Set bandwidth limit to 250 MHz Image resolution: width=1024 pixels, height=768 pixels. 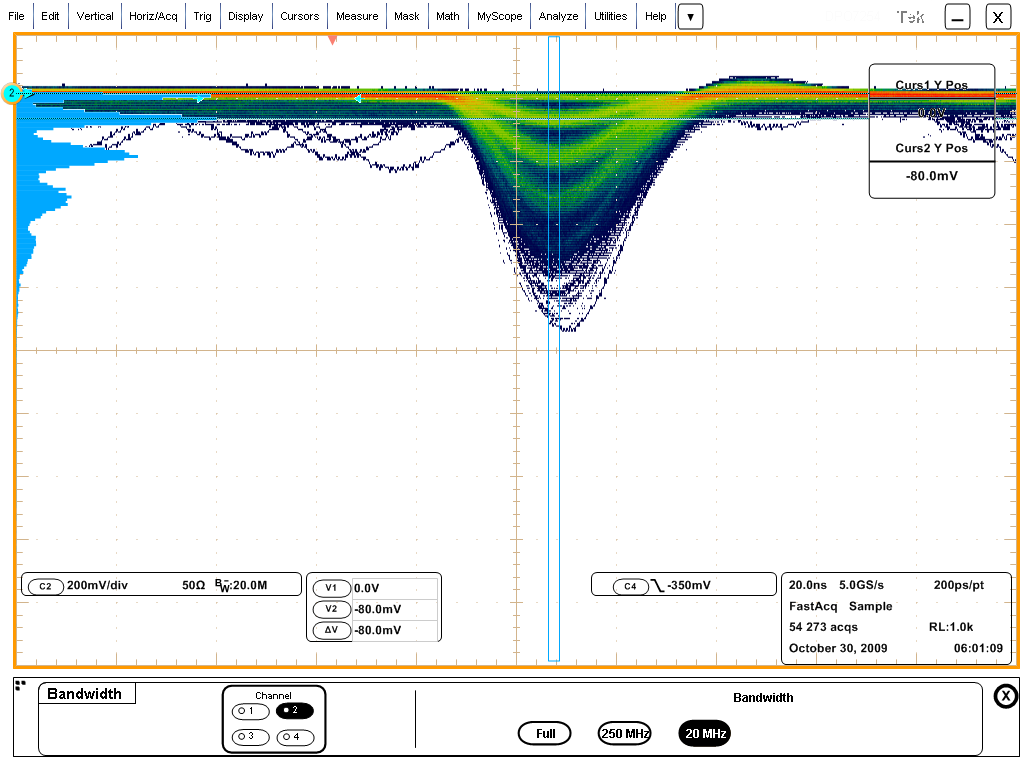(x=625, y=733)
